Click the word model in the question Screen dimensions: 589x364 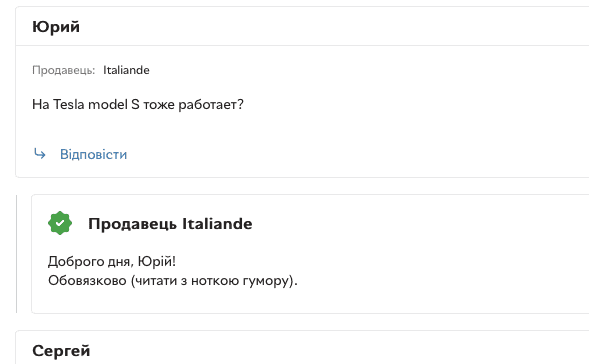click(x=108, y=104)
